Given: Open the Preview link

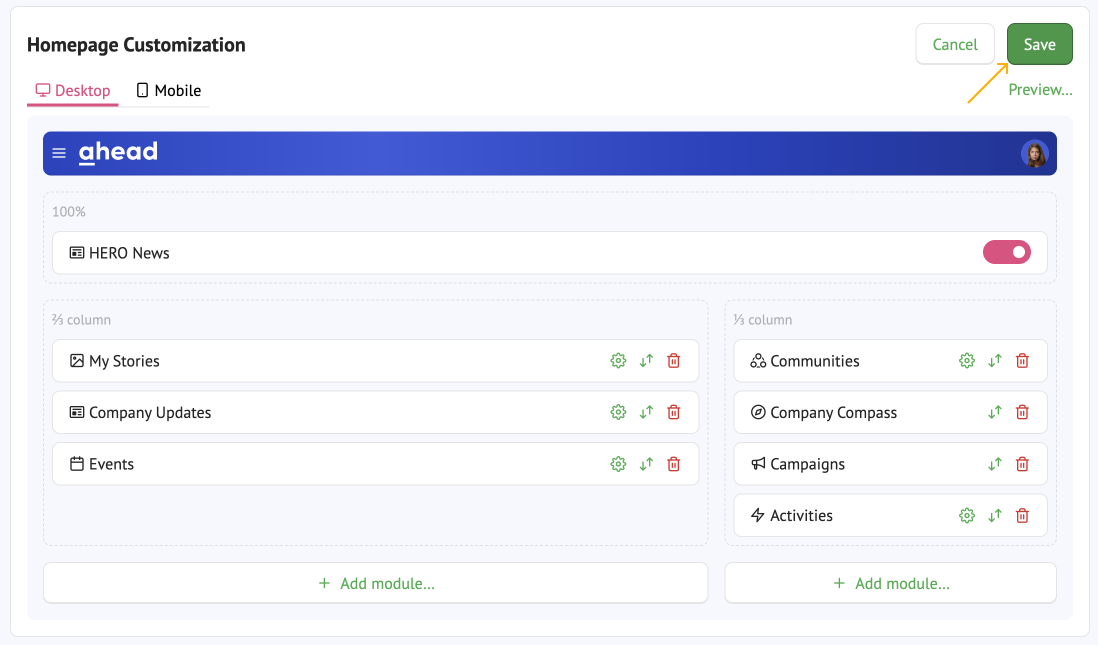Looking at the screenshot, I should [1040, 89].
